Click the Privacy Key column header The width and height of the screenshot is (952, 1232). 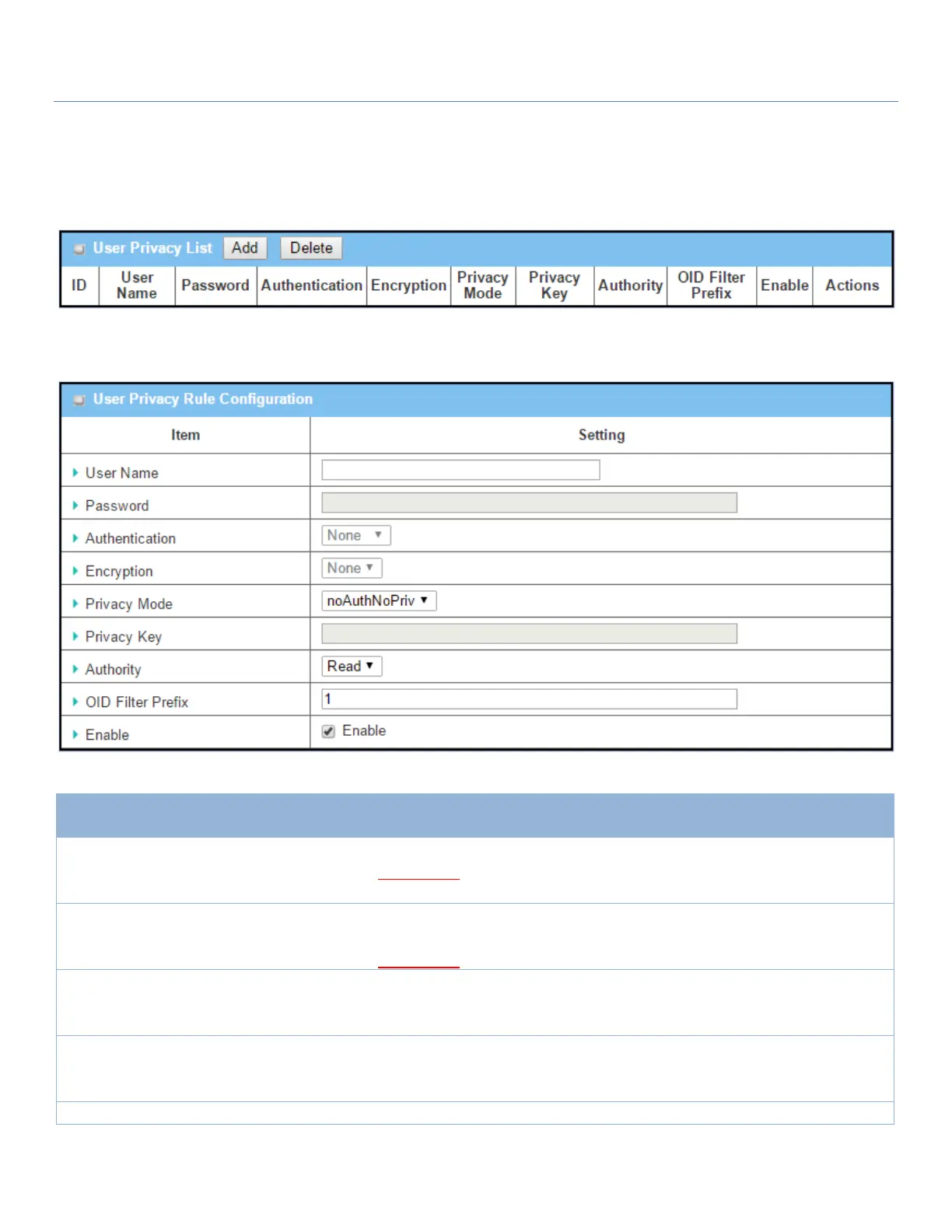point(555,285)
